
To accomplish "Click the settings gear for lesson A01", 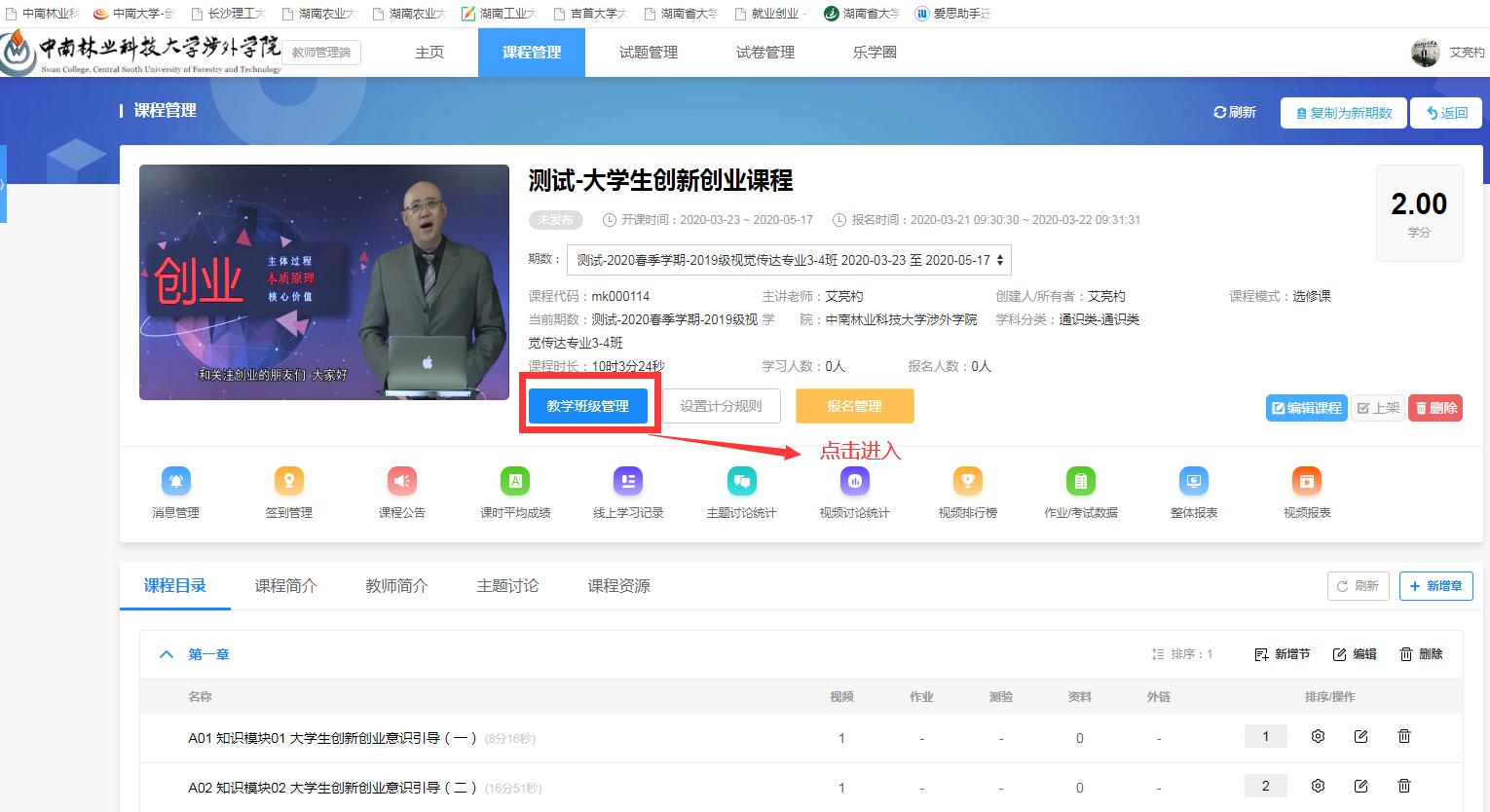I will (x=1318, y=737).
